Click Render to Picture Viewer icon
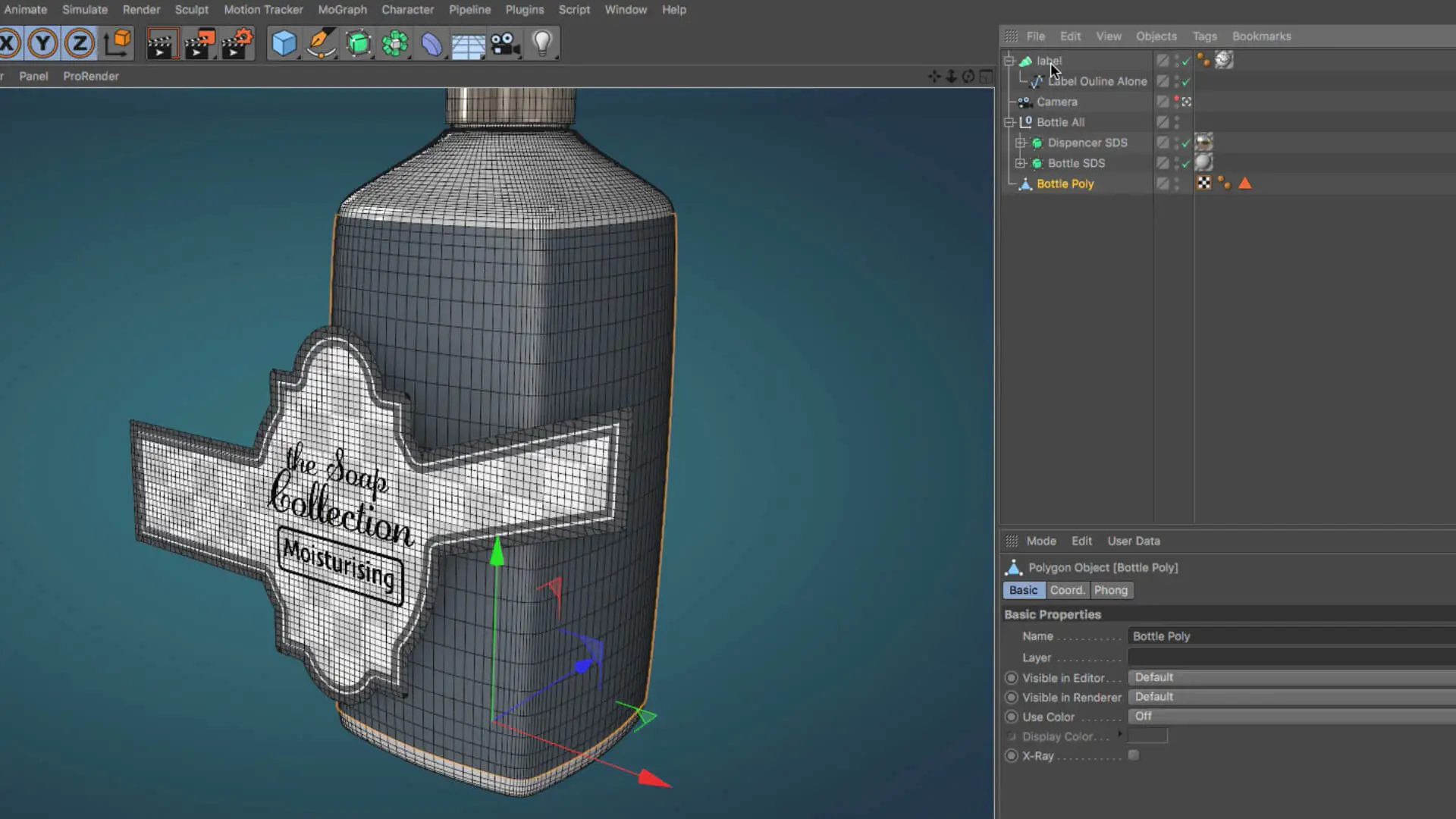 pos(199,43)
